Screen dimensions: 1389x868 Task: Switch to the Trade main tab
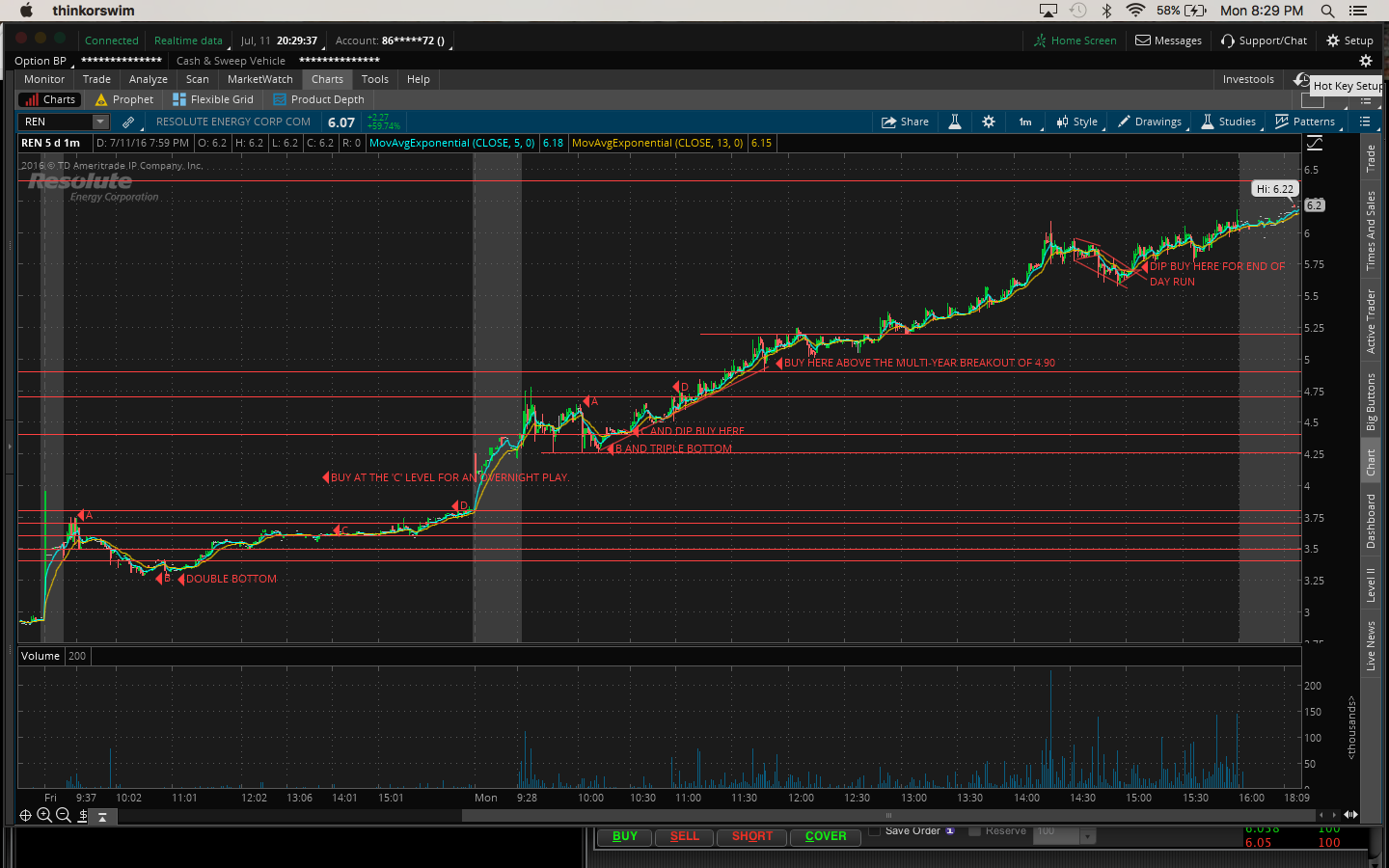[96, 79]
